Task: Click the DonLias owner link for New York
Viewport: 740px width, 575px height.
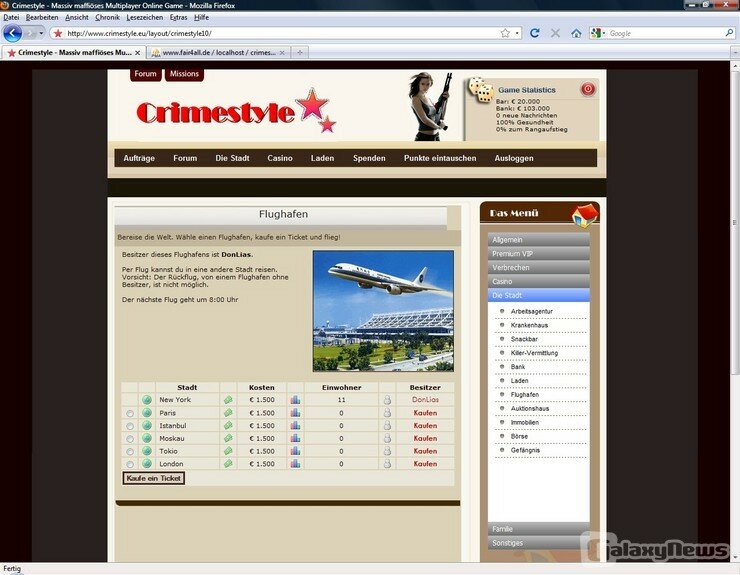Action: pyautogui.click(x=425, y=400)
